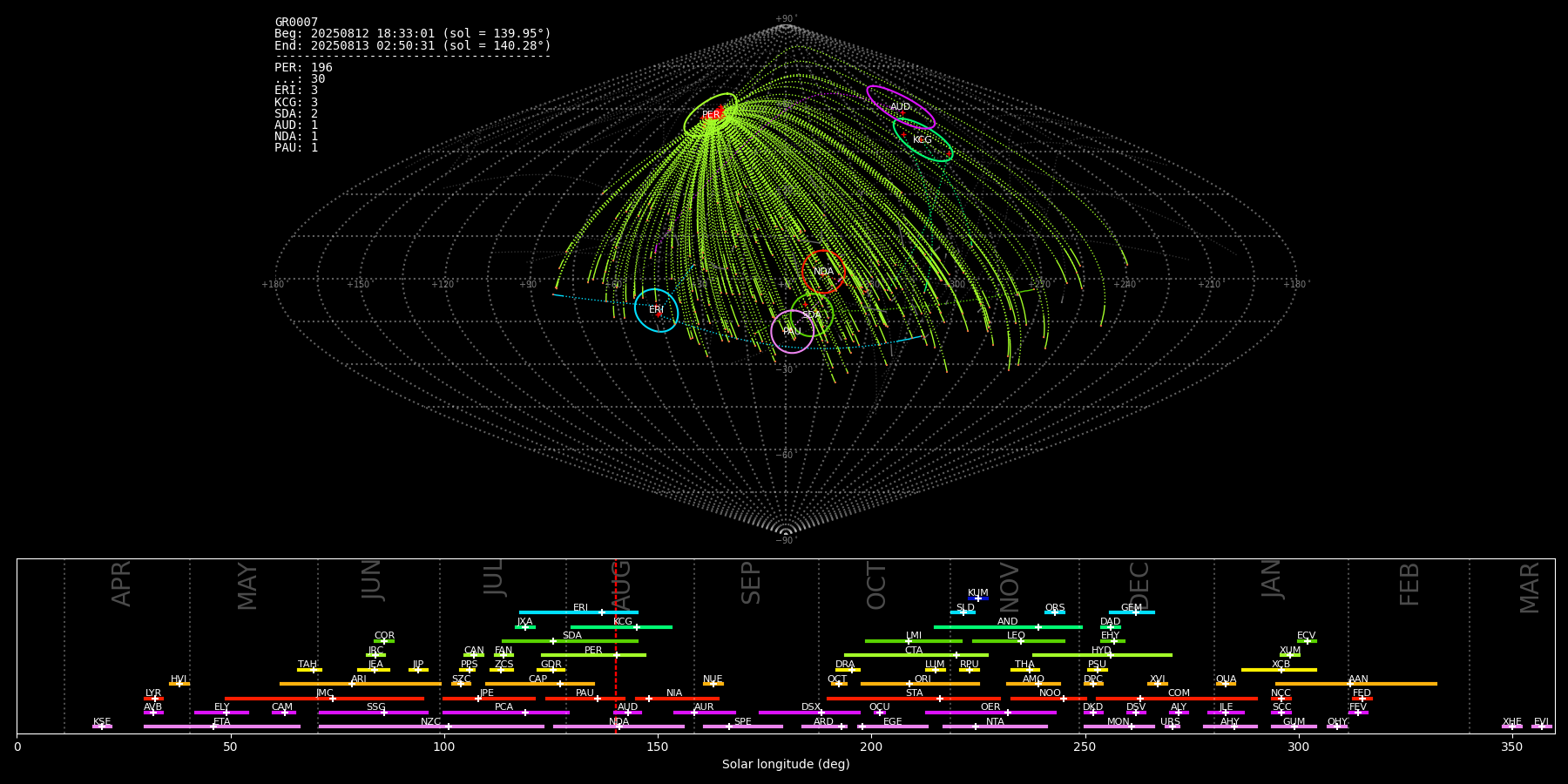Select the CAP orange bar in timeline

tap(540, 684)
